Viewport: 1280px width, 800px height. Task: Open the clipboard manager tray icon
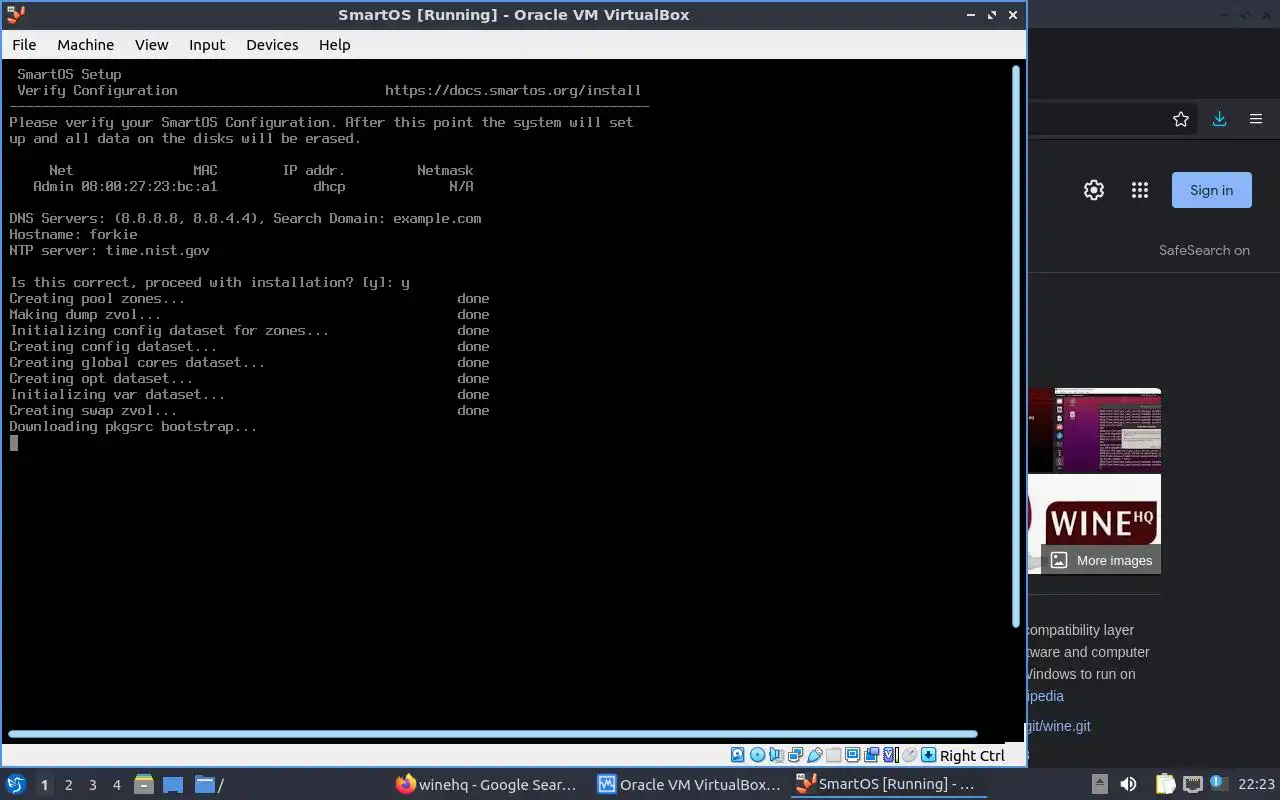1165,784
